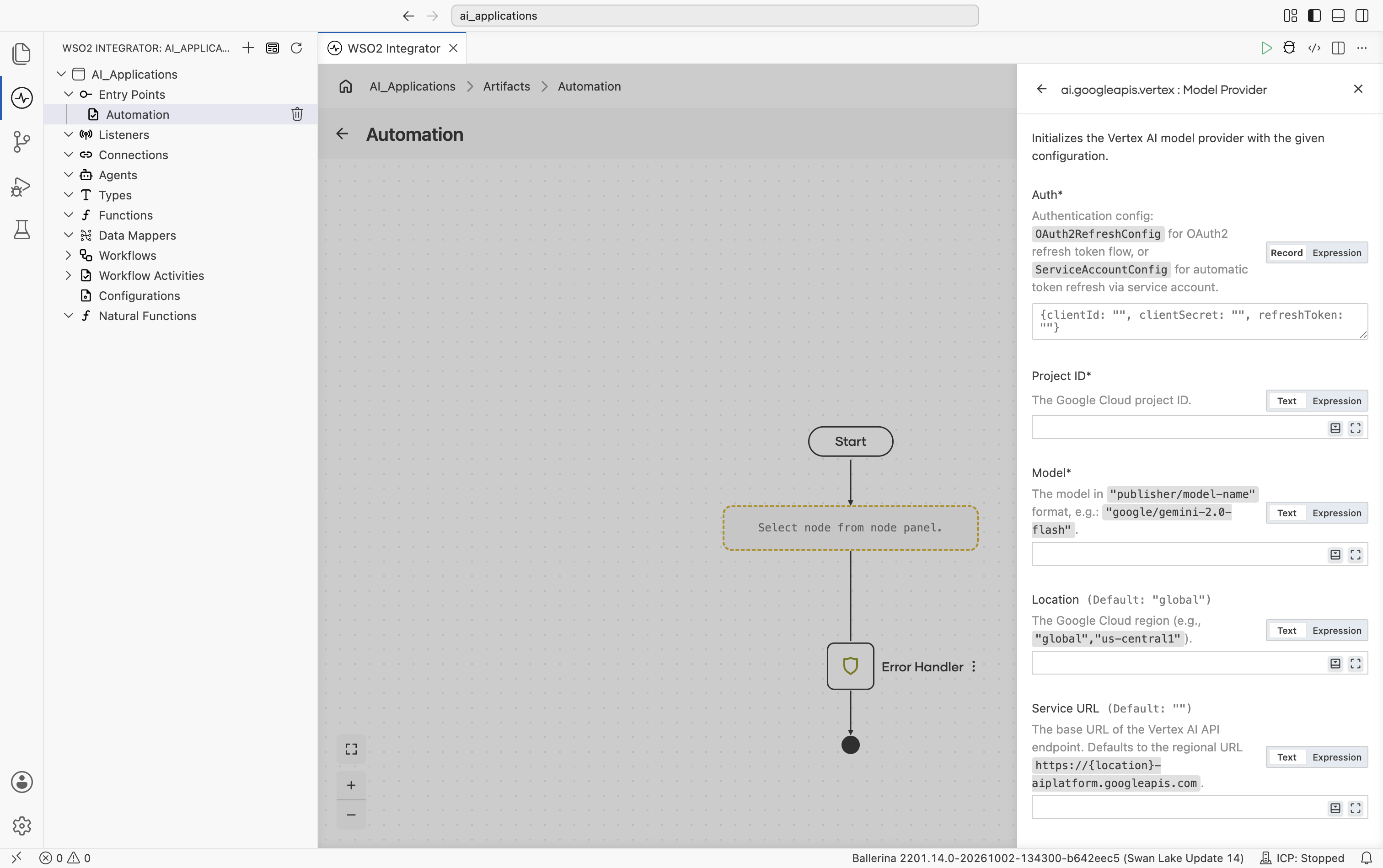
Task: Select the WSO2 Integrator editor tab
Action: (393, 48)
